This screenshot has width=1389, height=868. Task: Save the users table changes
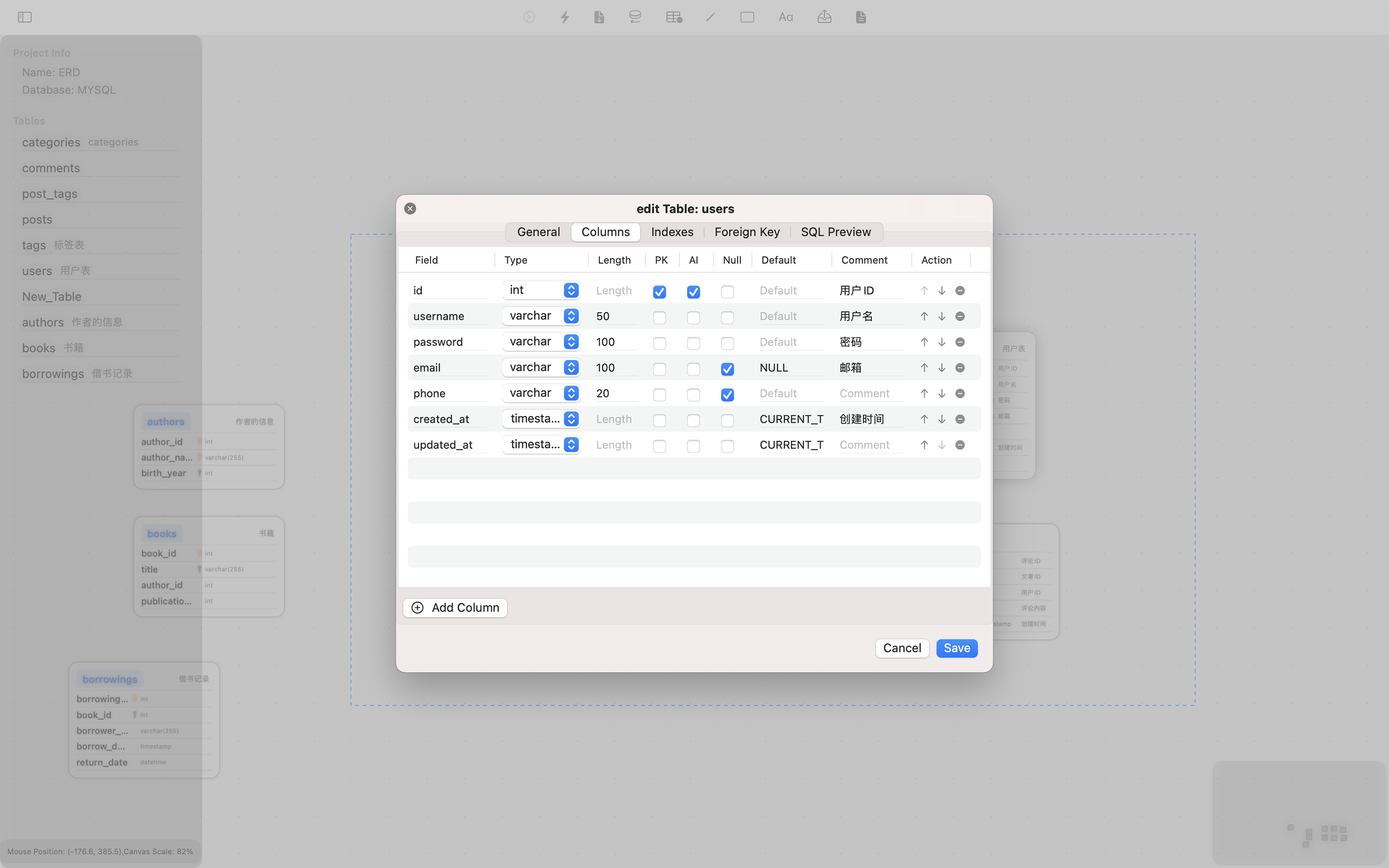tap(957, 648)
